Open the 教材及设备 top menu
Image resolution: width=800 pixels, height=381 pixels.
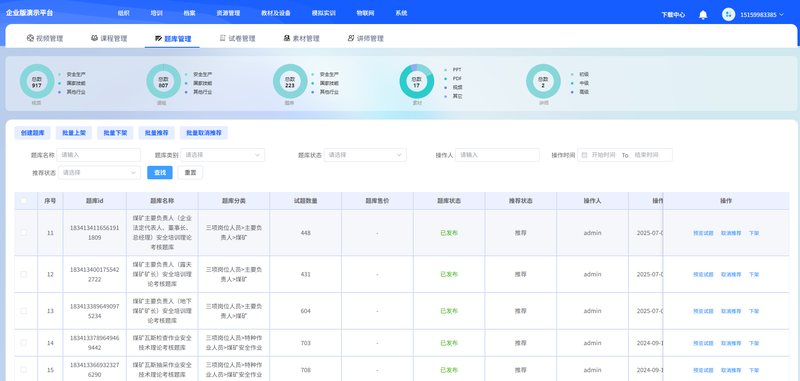tap(276, 14)
